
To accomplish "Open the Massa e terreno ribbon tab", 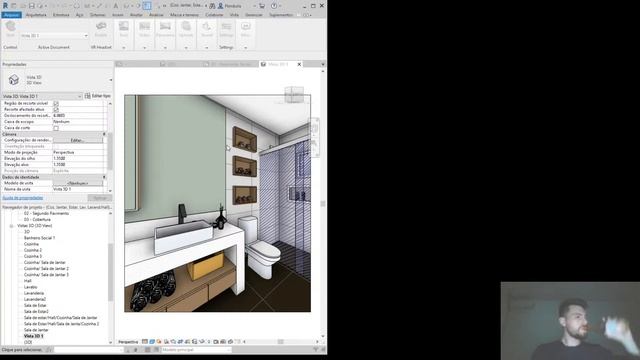I will [x=184, y=15].
